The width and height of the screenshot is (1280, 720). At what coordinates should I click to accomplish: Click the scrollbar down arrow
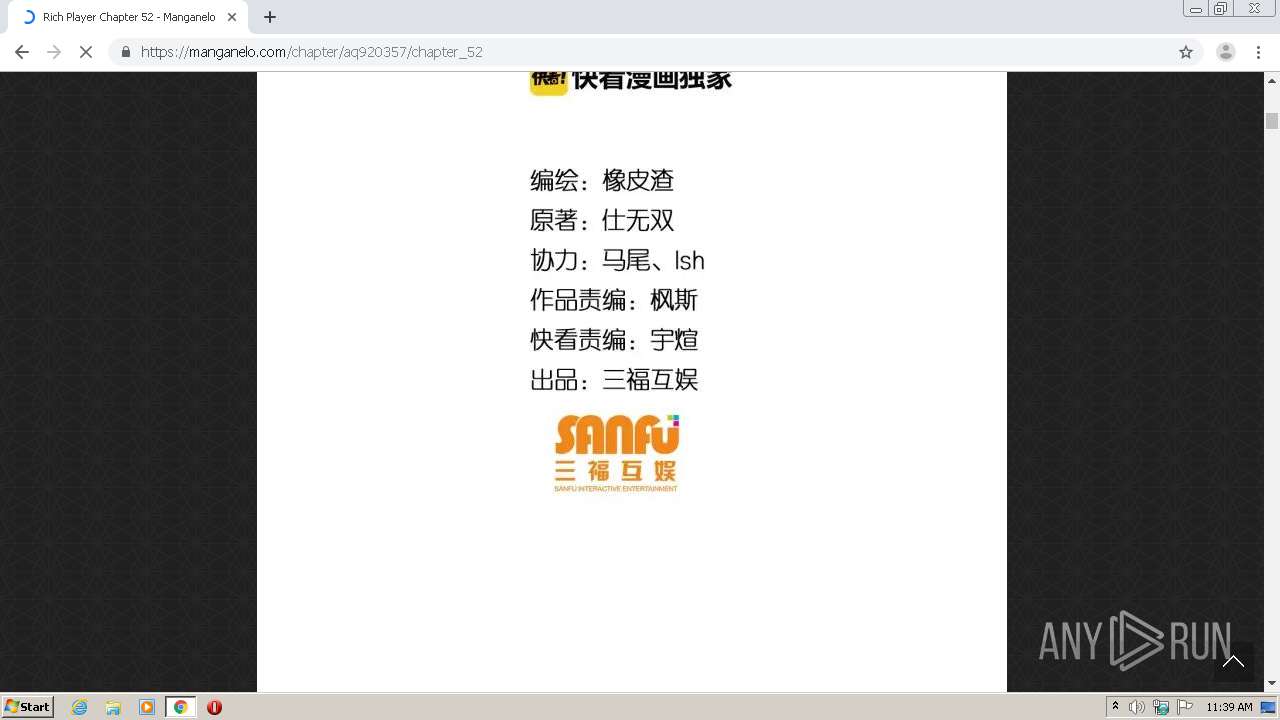click(1272, 684)
